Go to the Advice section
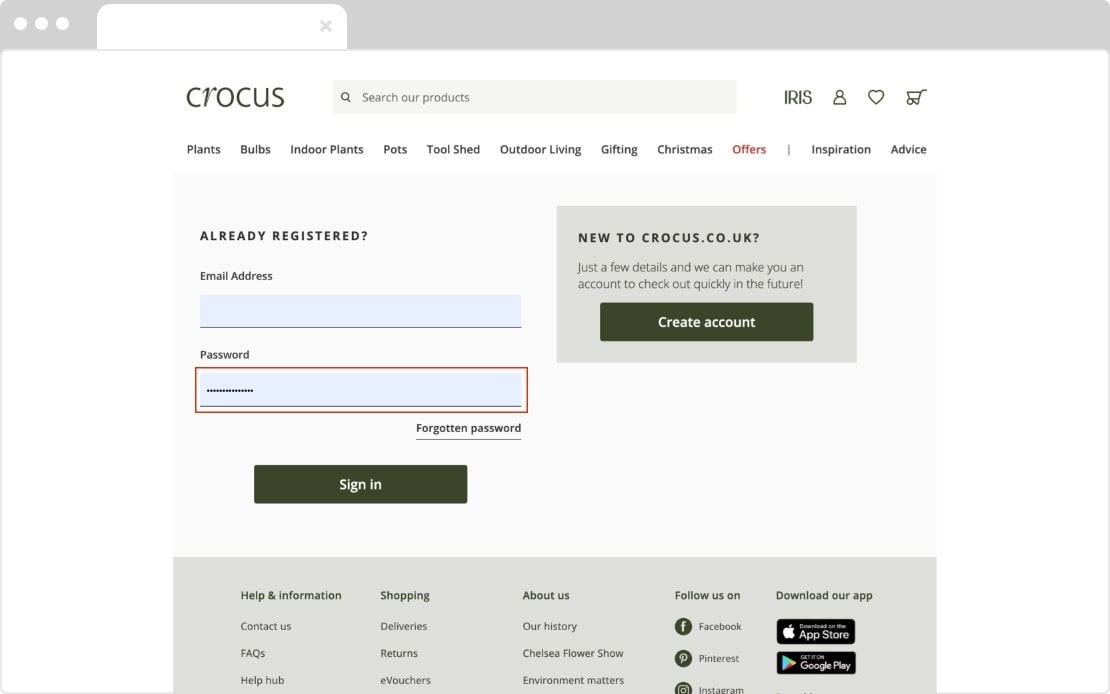This screenshot has height=694, width=1110. (x=908, y=149)
